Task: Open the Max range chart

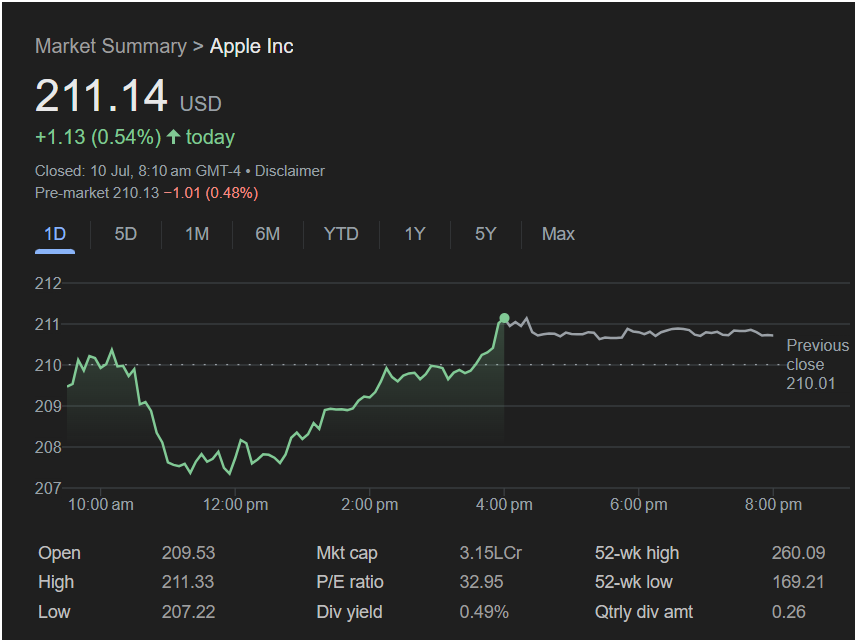Action: pyautogui.click(x=558, y=234)
